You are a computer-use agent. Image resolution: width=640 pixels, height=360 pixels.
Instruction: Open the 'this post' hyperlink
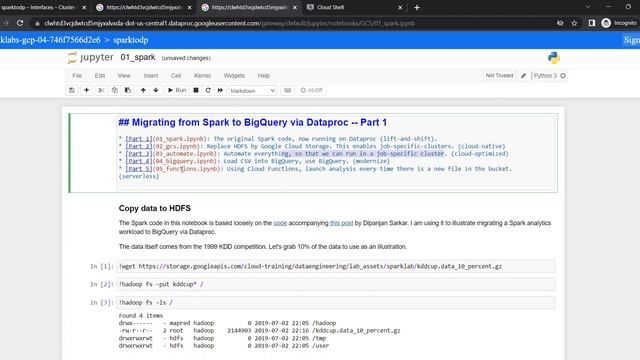341,223
